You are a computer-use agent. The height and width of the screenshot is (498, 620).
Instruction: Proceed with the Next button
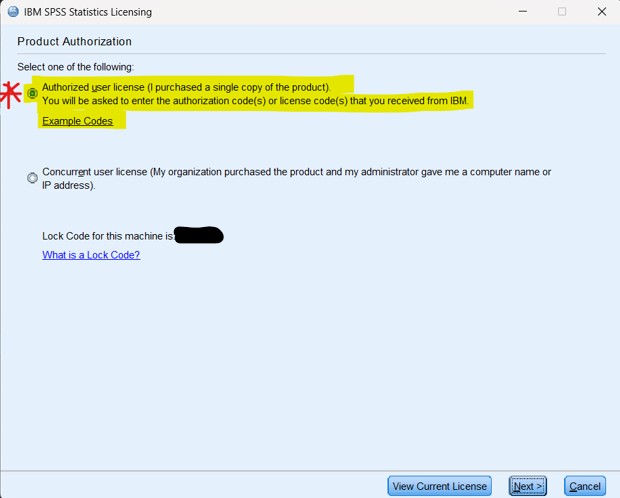pyautogui.click(x=527, y=486)
